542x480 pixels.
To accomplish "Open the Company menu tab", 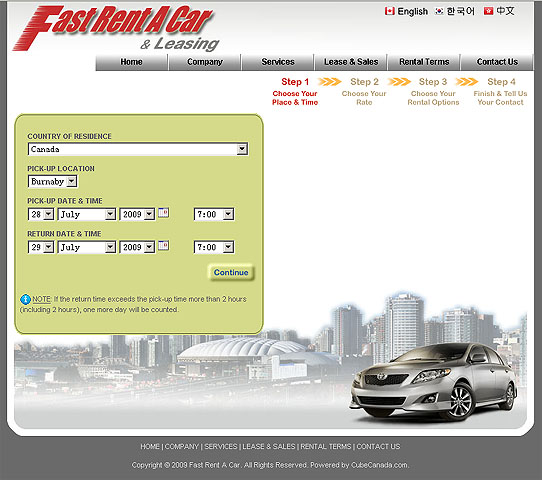I will tap(205, 62).
